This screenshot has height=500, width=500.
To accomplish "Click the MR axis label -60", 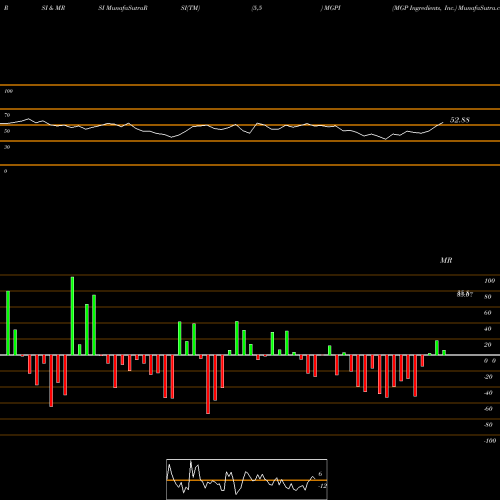I will tap(488, 409).
